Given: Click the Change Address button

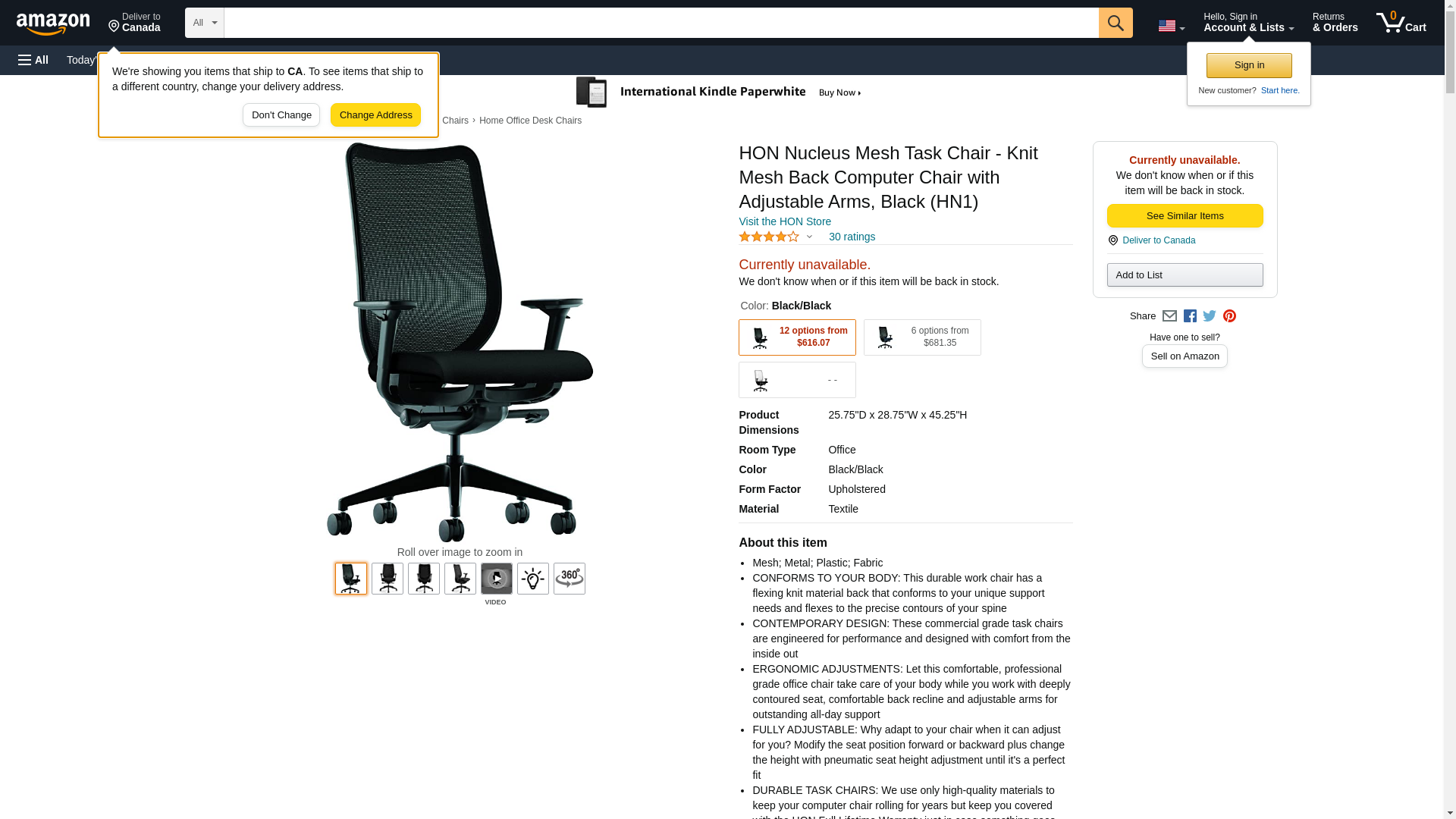Looking at the screenshot, I should point(375,115).
